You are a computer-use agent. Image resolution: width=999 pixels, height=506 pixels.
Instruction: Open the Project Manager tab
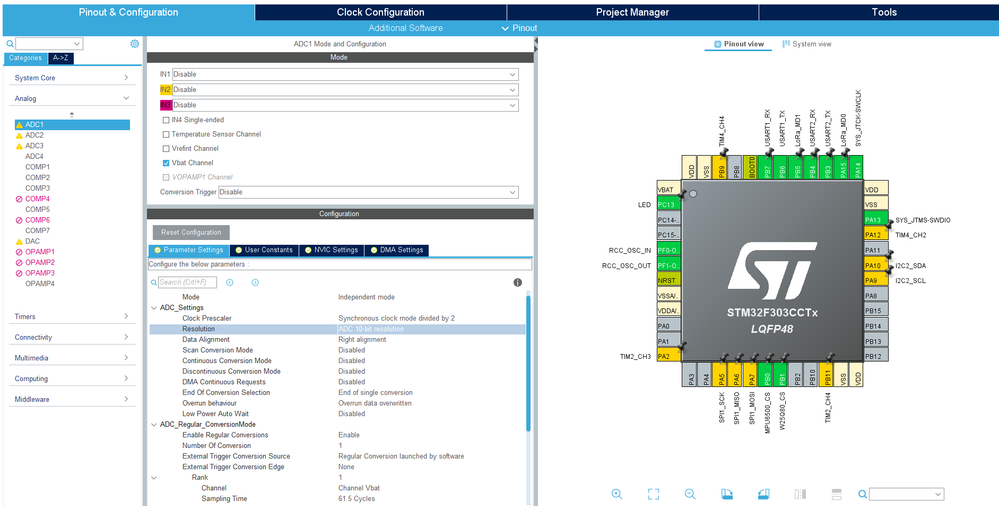pos(632,12)
